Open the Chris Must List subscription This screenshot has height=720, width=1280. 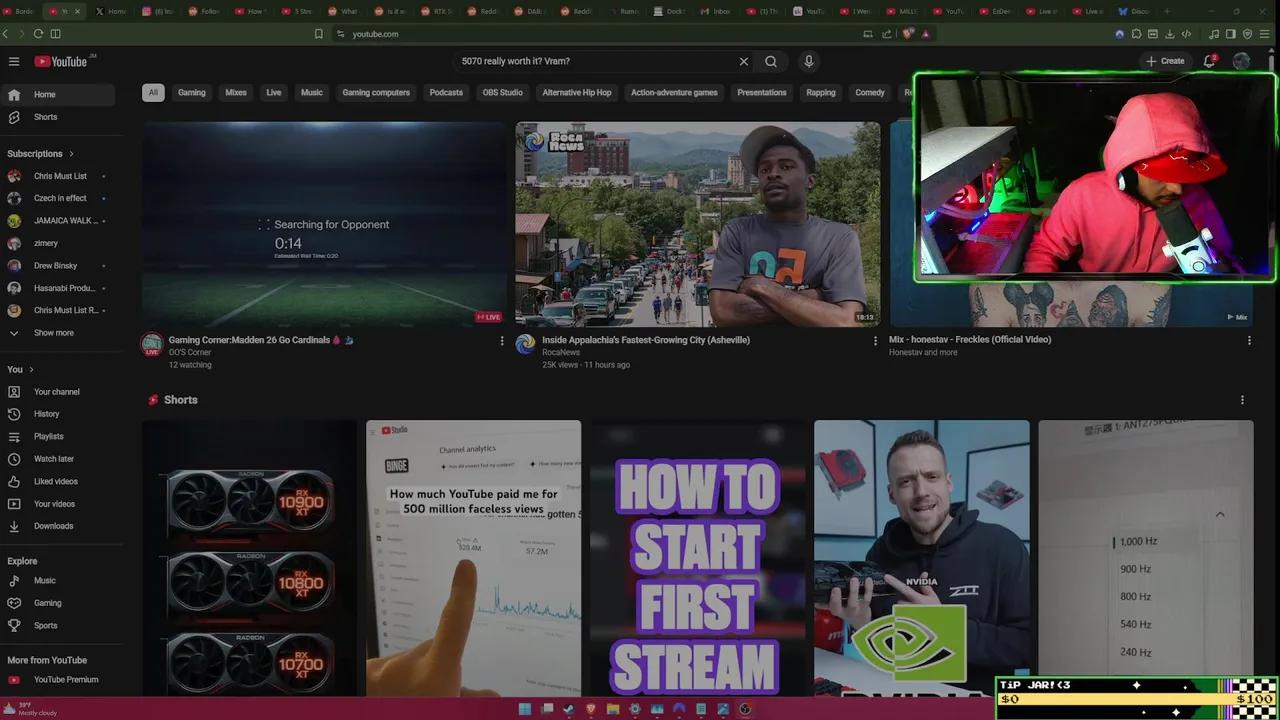(58, 176)
